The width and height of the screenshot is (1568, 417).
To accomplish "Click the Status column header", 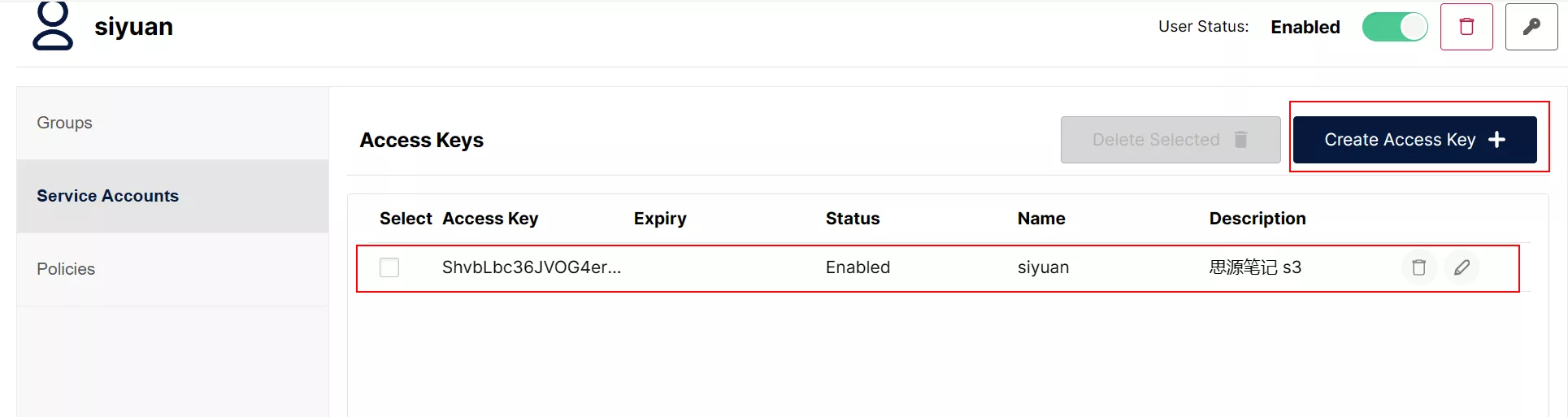I will (853, 219).
